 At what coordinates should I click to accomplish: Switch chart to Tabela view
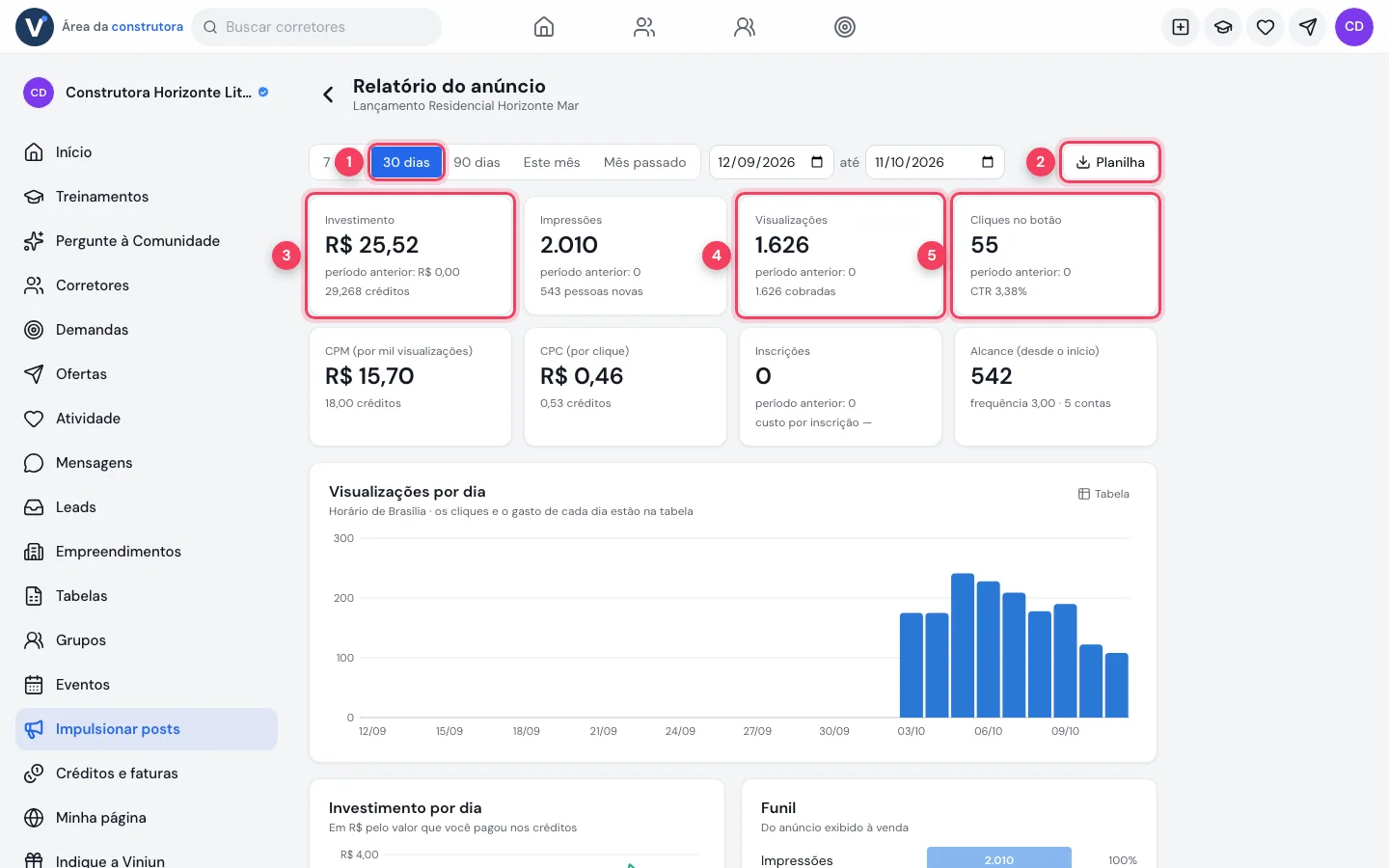pyautogui.click(x=1103, y=494)
